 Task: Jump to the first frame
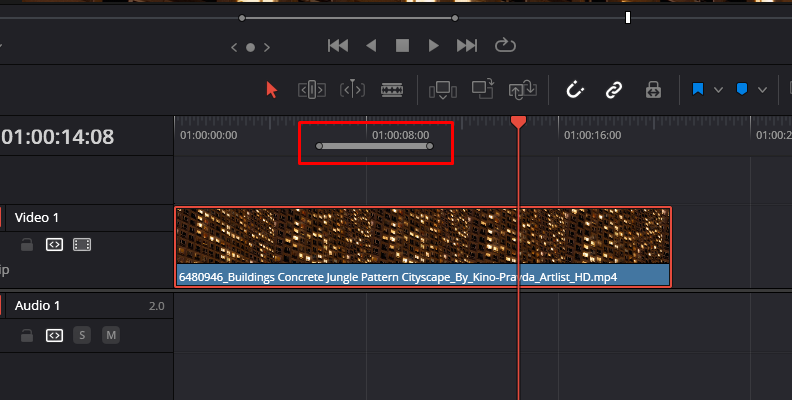tap(338, 46)
